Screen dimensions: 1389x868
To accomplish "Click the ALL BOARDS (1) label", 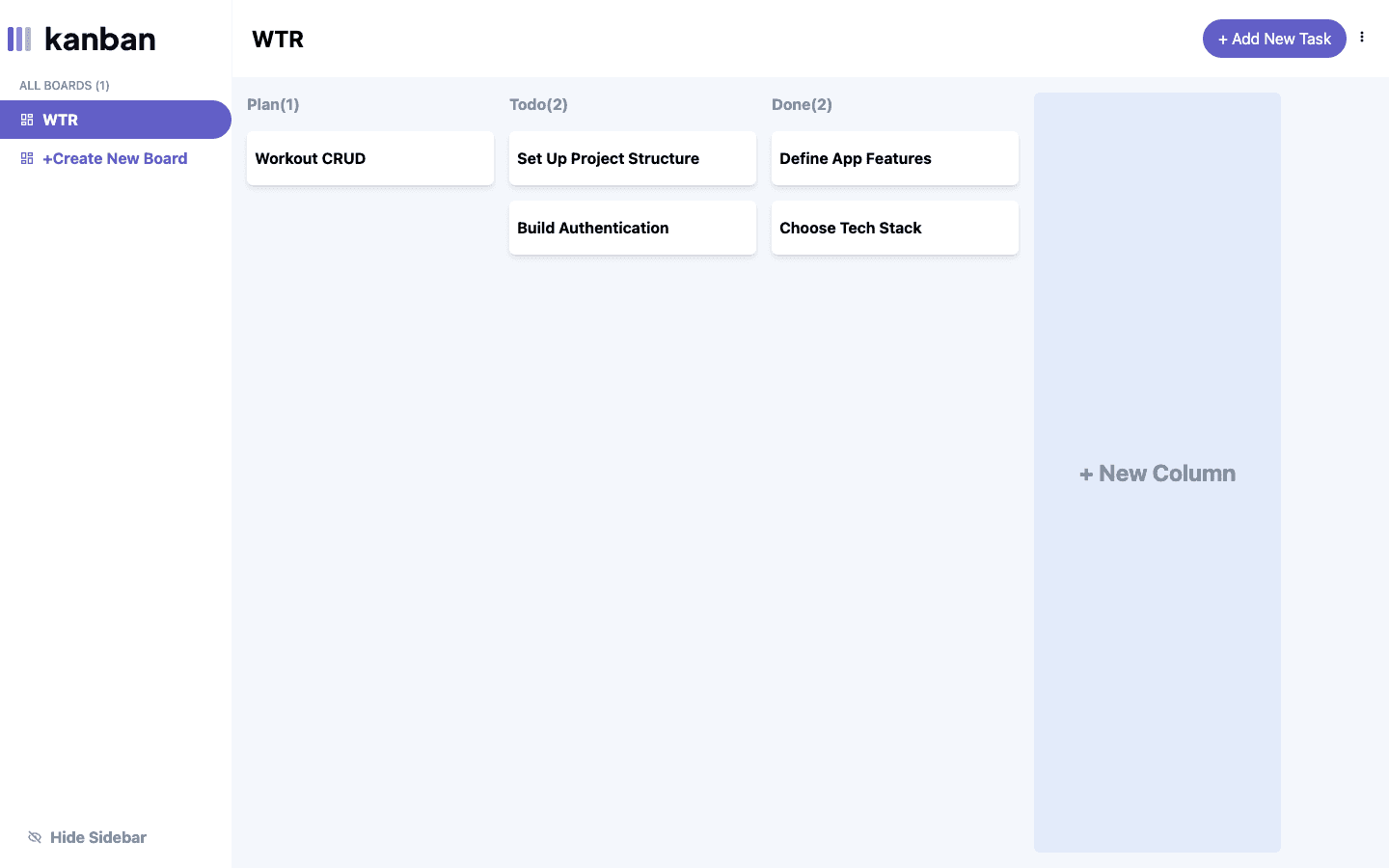I will click(x=65, y=85).
